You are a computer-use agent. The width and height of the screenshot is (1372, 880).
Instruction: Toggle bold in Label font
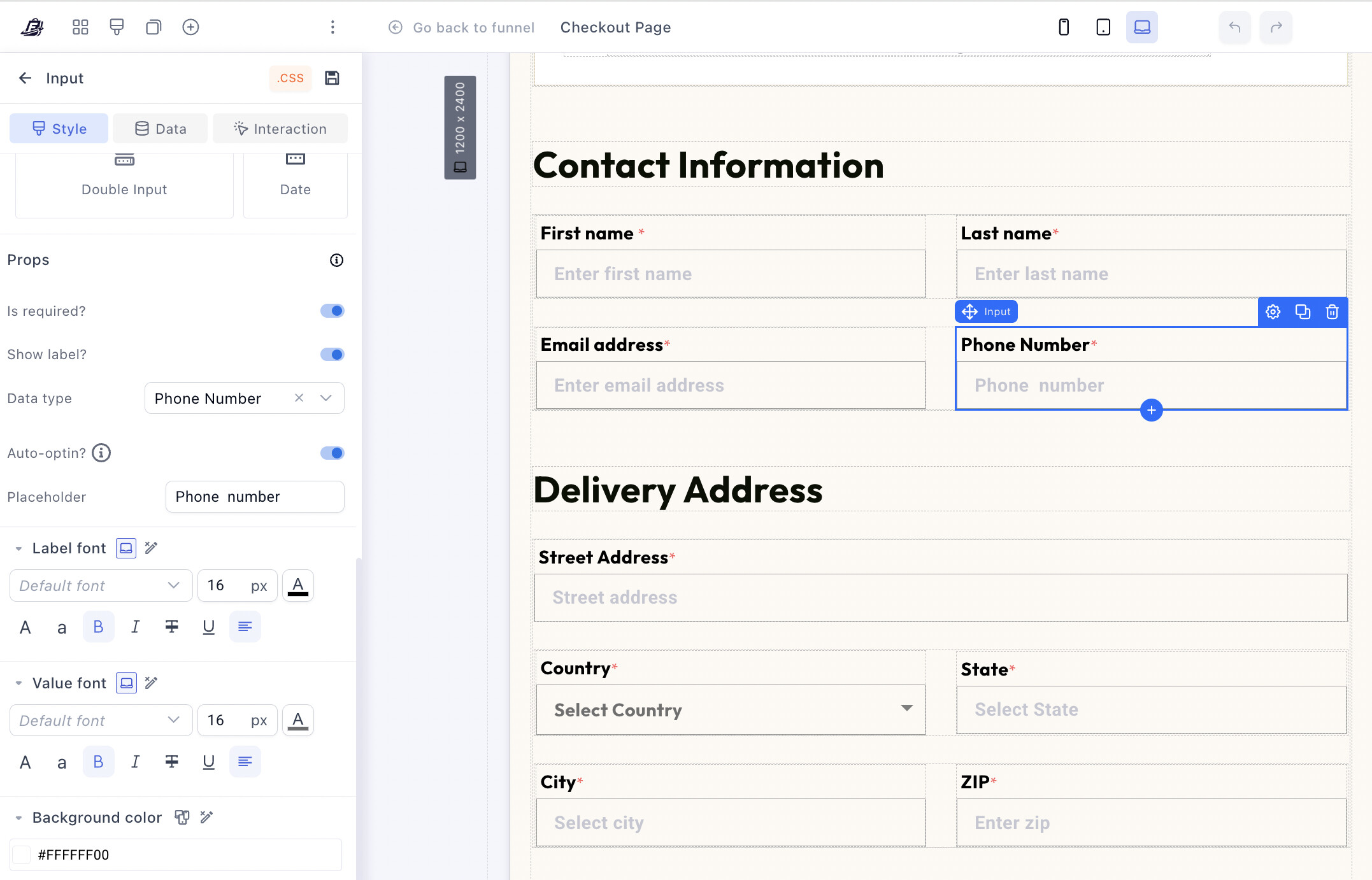(98, 627)
